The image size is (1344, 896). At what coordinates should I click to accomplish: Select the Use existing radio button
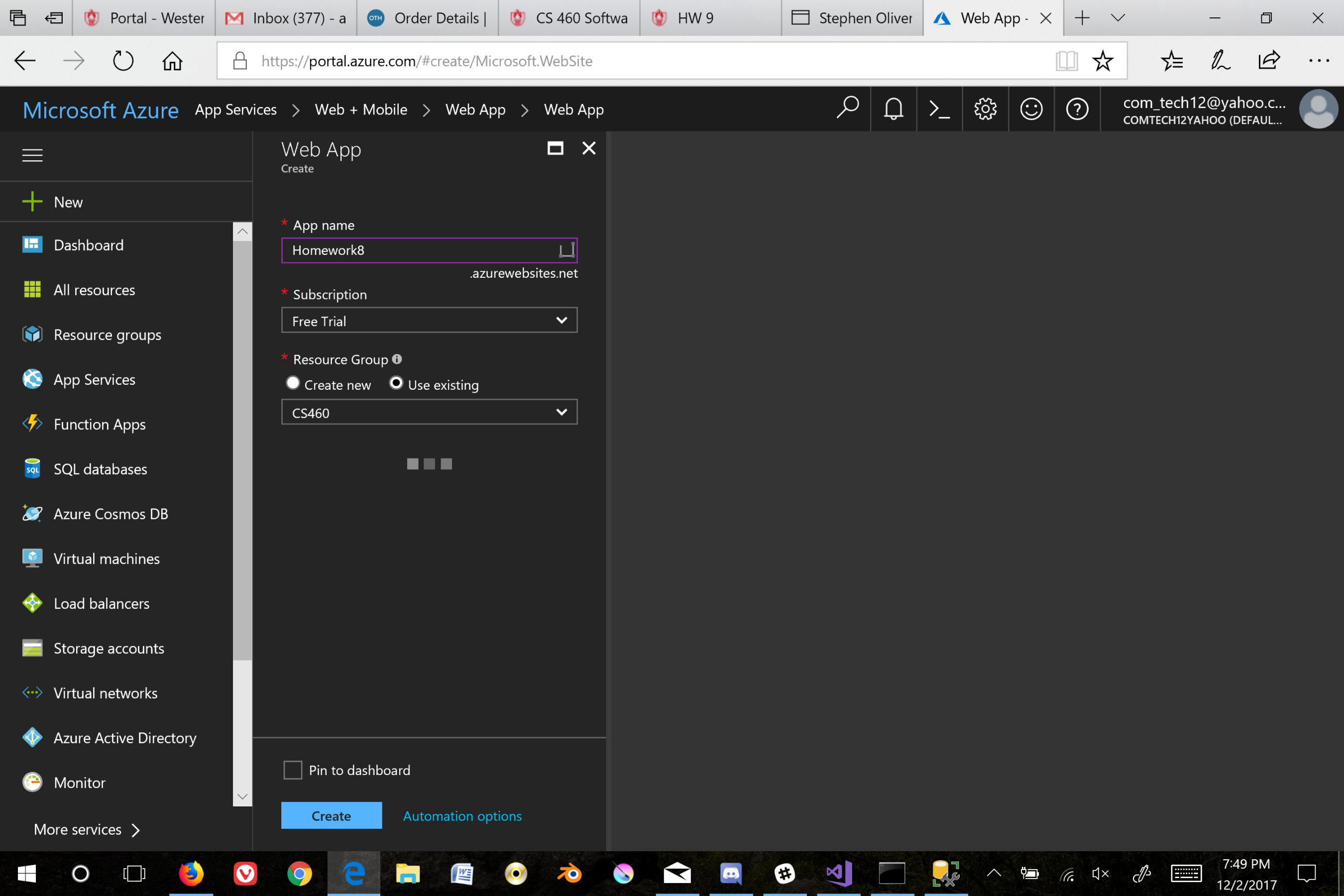click(396, 383)
